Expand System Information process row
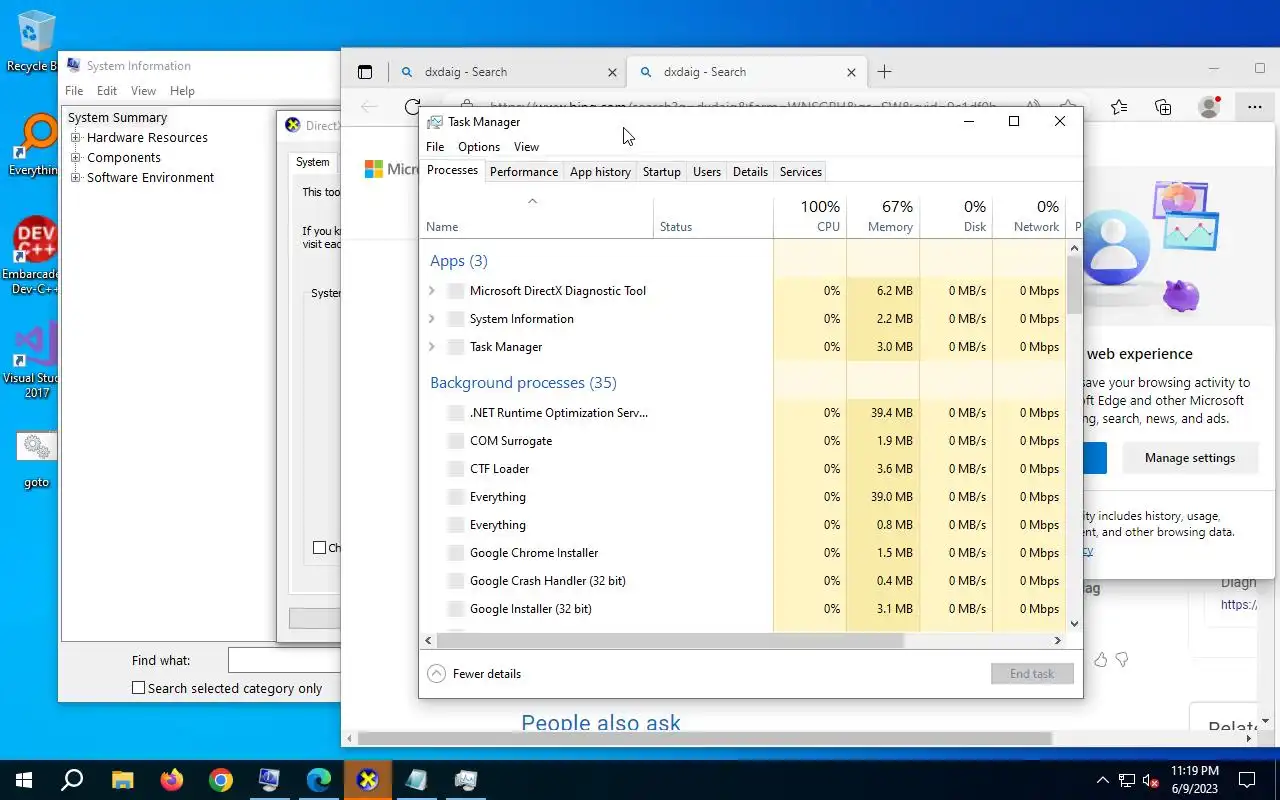The width and height of the screenshot is (1280, 800). pos(432,319)
